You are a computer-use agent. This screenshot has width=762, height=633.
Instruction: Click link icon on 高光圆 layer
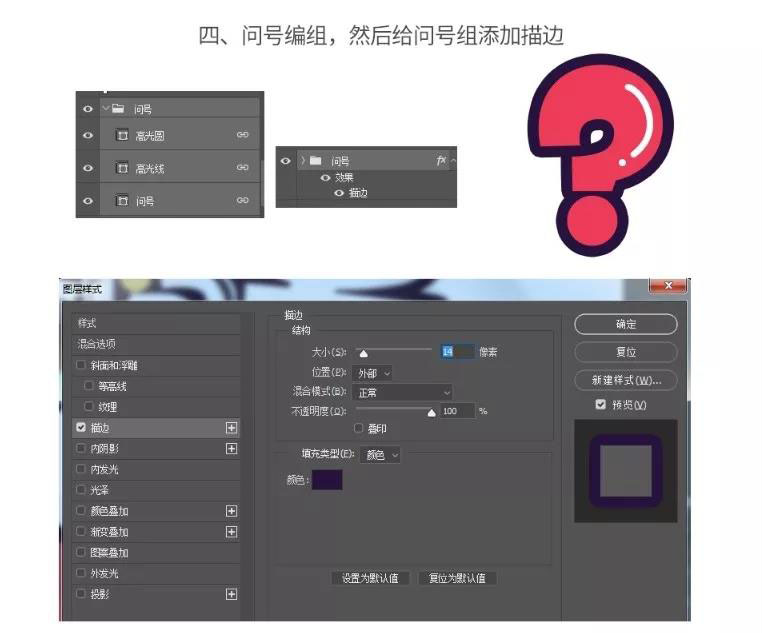242,135
